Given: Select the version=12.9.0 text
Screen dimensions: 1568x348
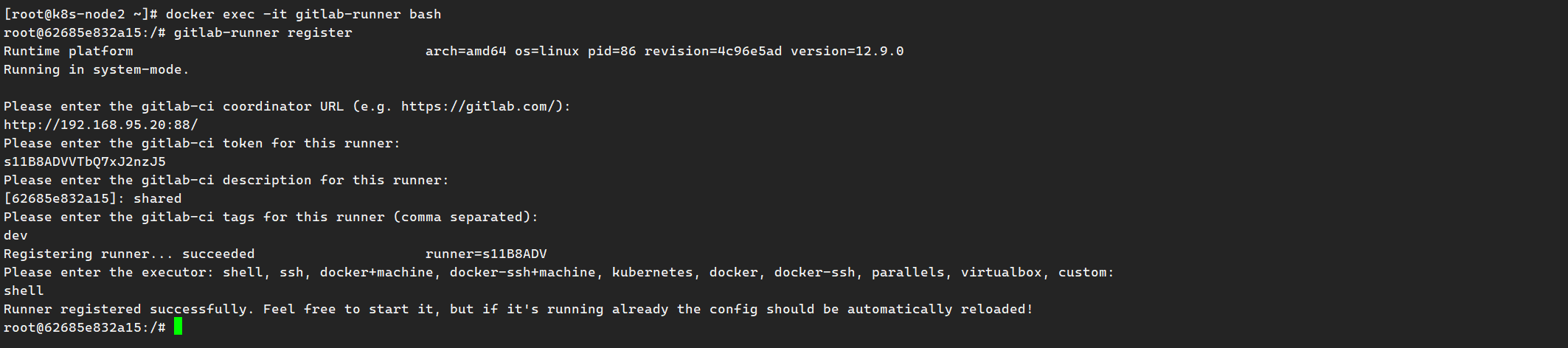Looking at the screenshot, I should [847, 51].
